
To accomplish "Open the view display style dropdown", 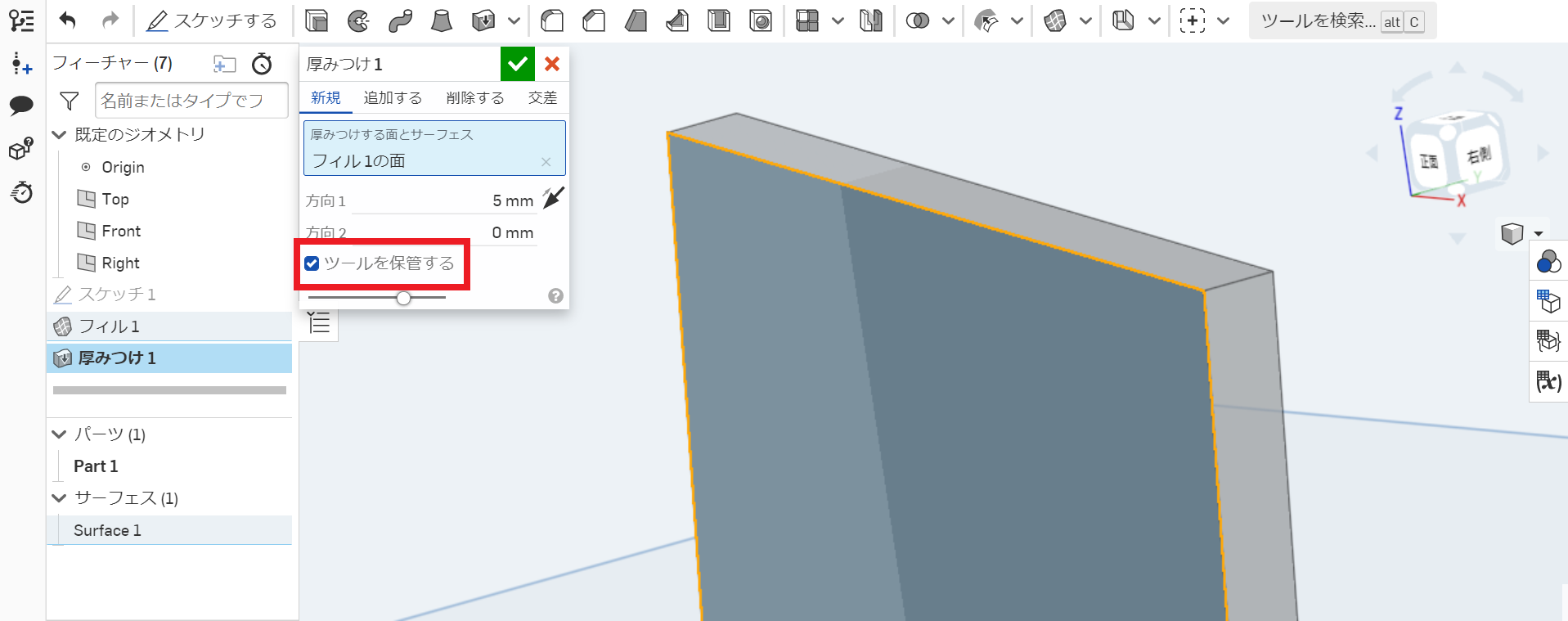I will coord(1539,234).
